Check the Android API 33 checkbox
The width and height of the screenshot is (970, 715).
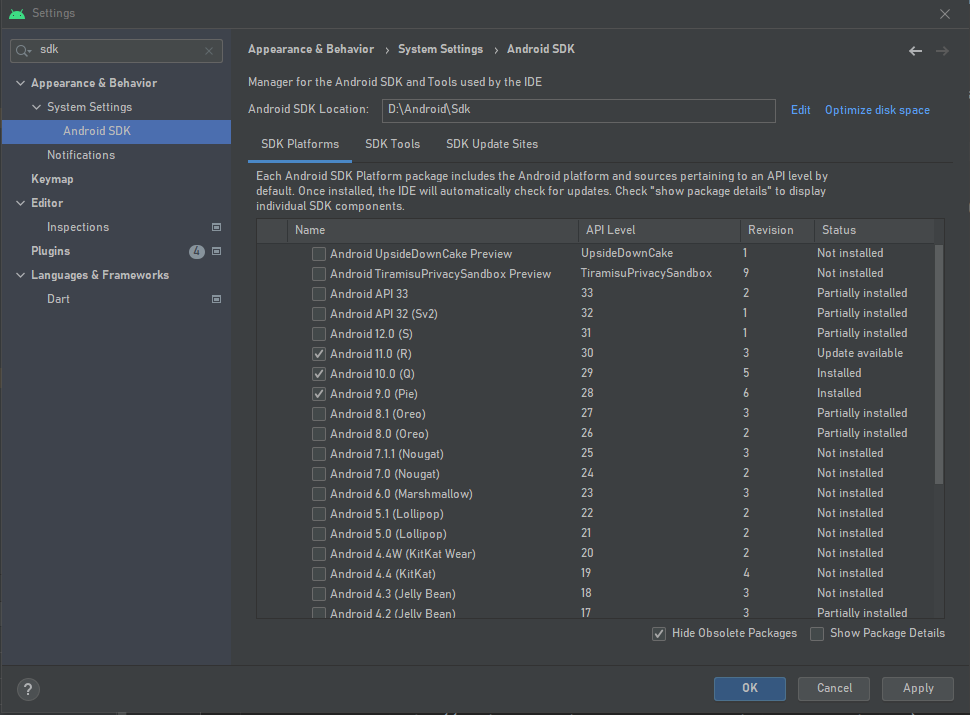pos(319,293)
